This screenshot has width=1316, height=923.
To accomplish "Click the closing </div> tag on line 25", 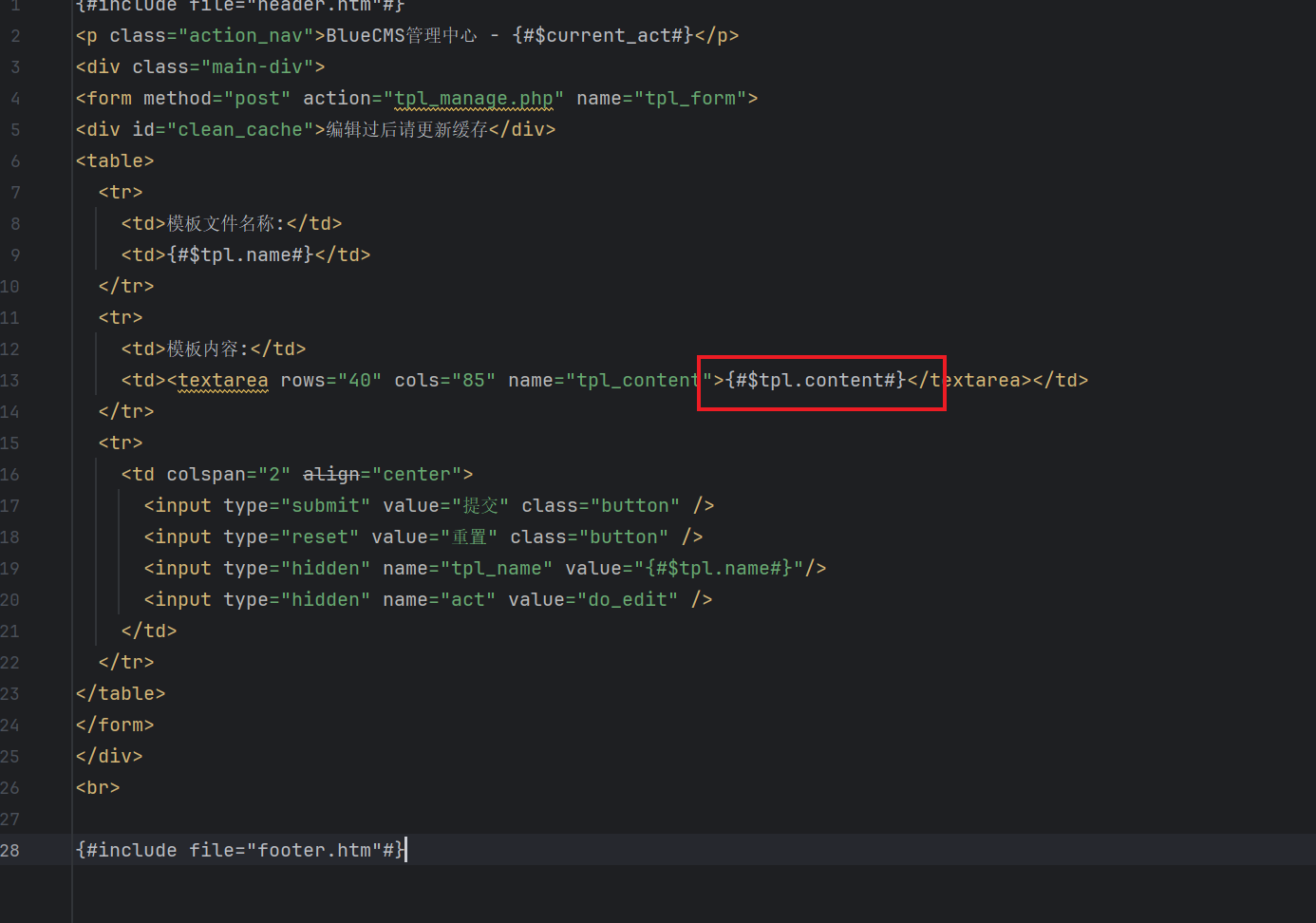I will coord(109,757).
